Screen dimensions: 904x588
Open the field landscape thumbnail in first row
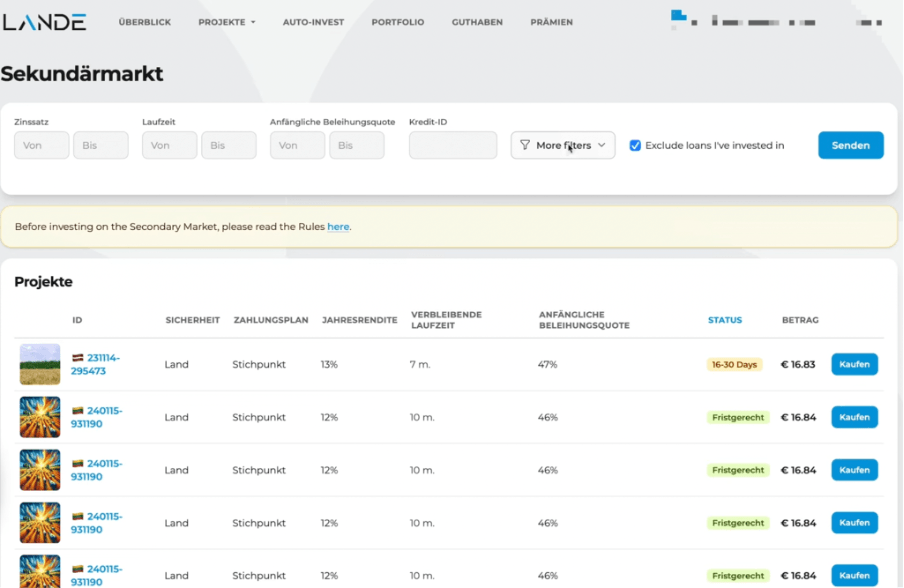coord(40,364)
